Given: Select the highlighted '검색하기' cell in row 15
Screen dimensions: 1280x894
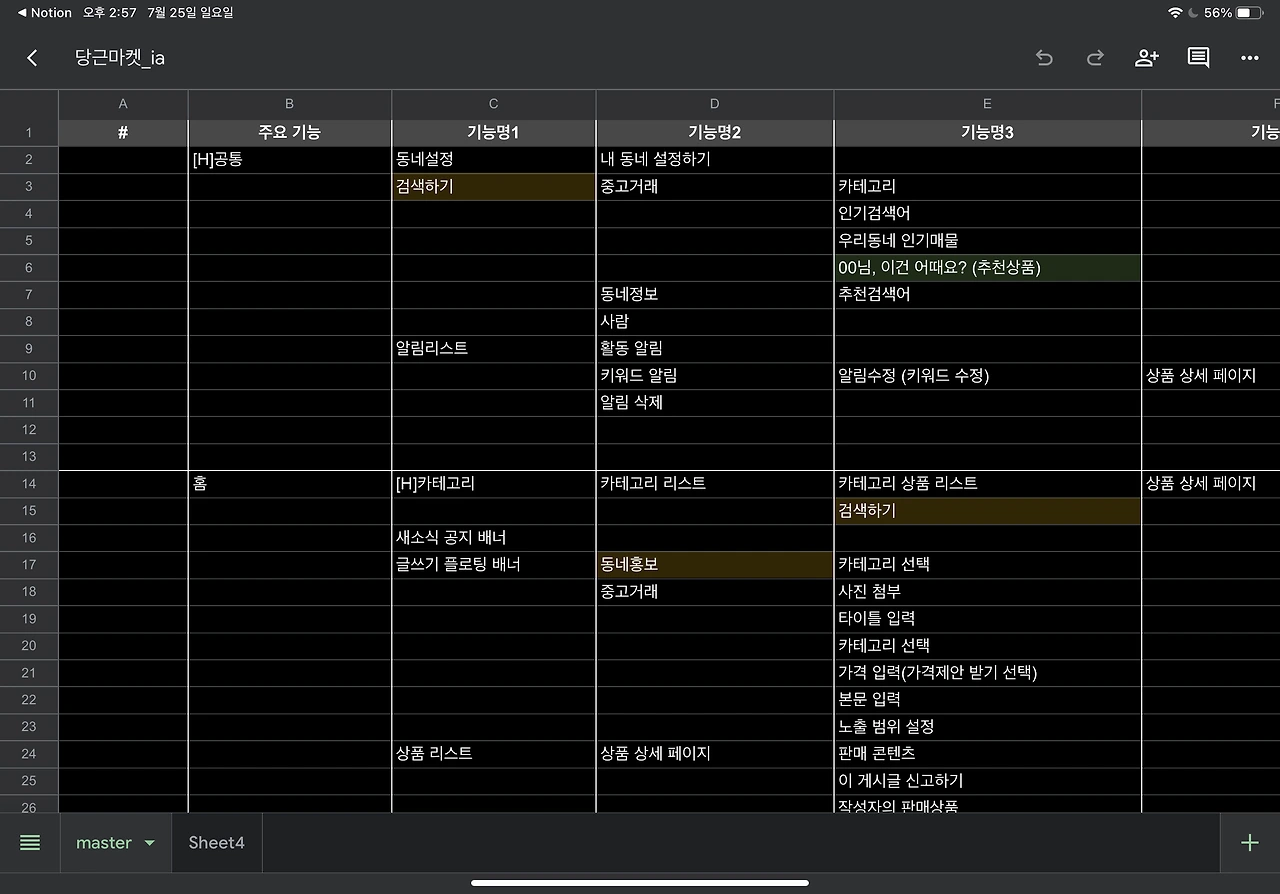Looking at the screenshot, I should (x=988, y=511).
